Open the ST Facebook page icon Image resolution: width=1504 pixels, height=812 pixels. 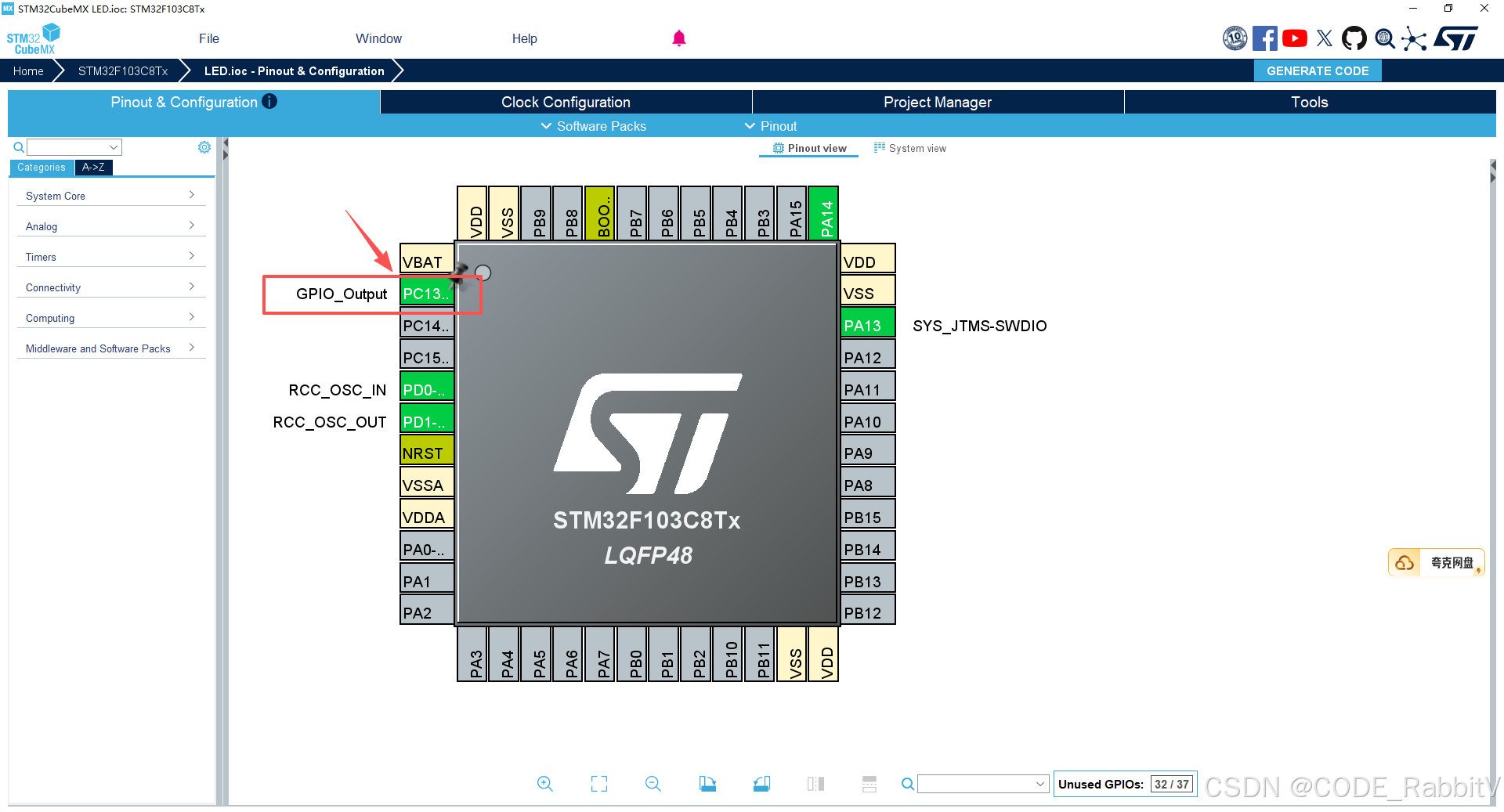click(x=1264, y=38)
